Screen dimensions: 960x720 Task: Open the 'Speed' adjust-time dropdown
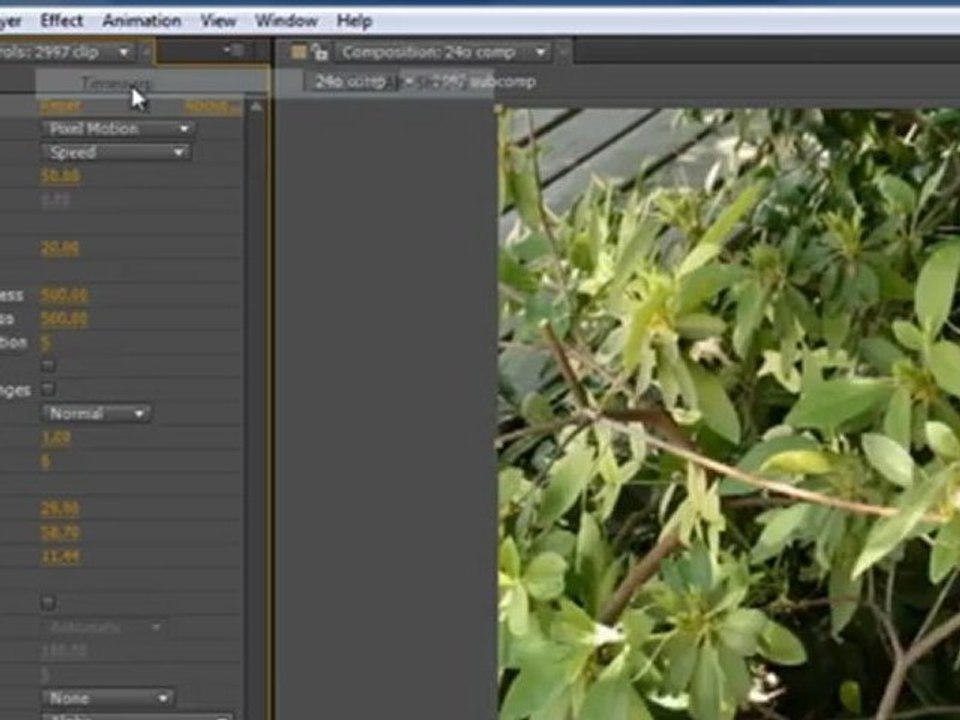coord(115,152)
